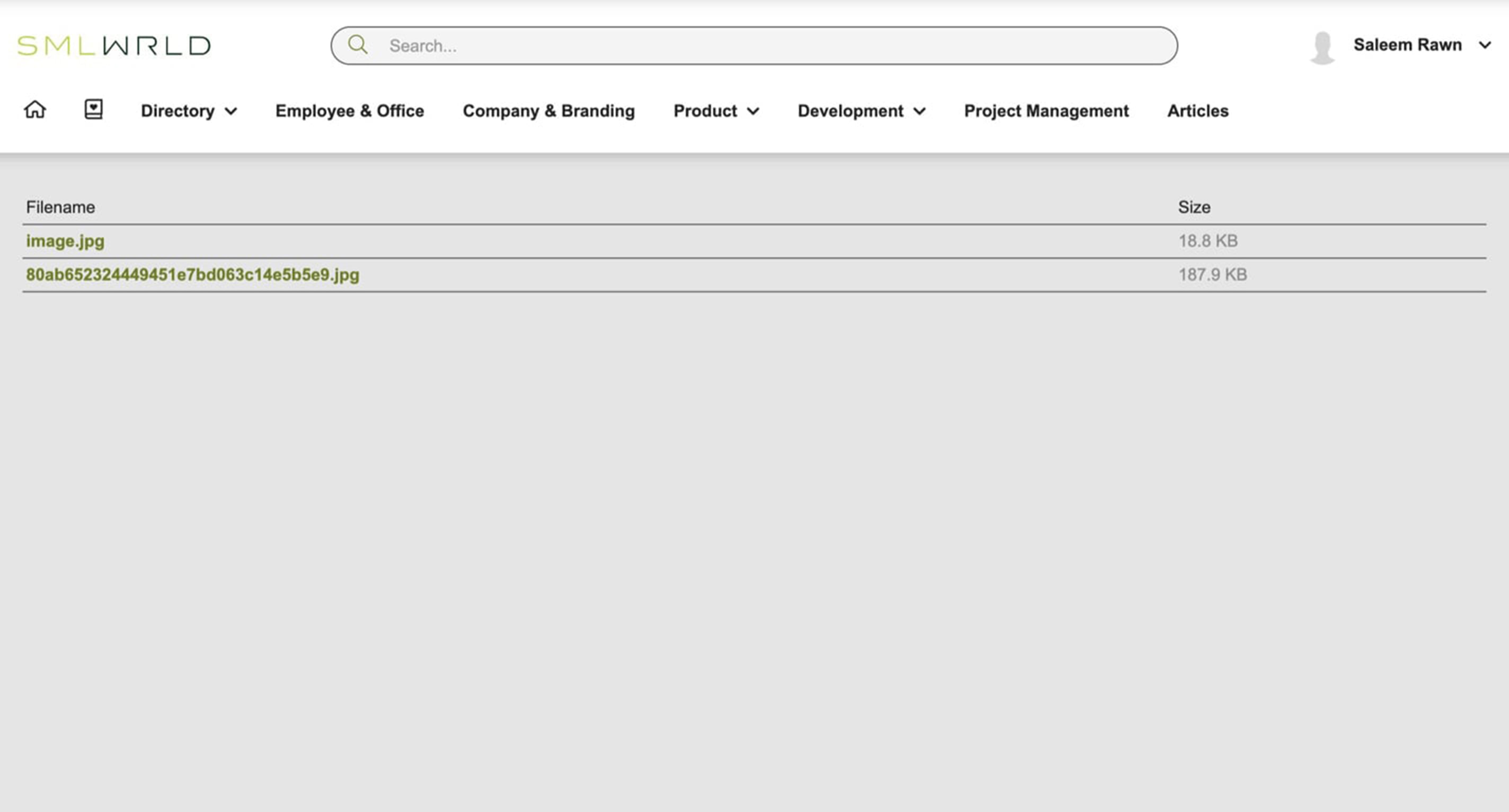Expand the Directory menu
The image size is (1509, 812).
pyautogui.click(x=189, y=111)
